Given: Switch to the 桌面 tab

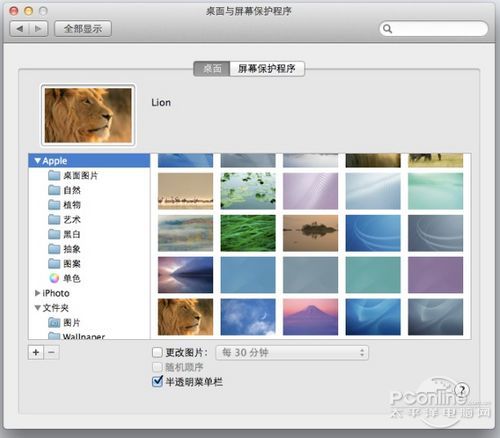Looking at the screenshot, I should pos(212,69).
